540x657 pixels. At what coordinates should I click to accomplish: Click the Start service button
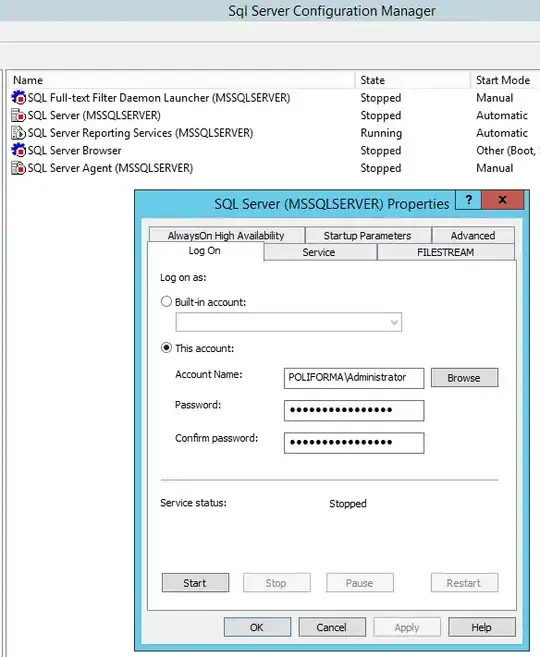[195, 583]
